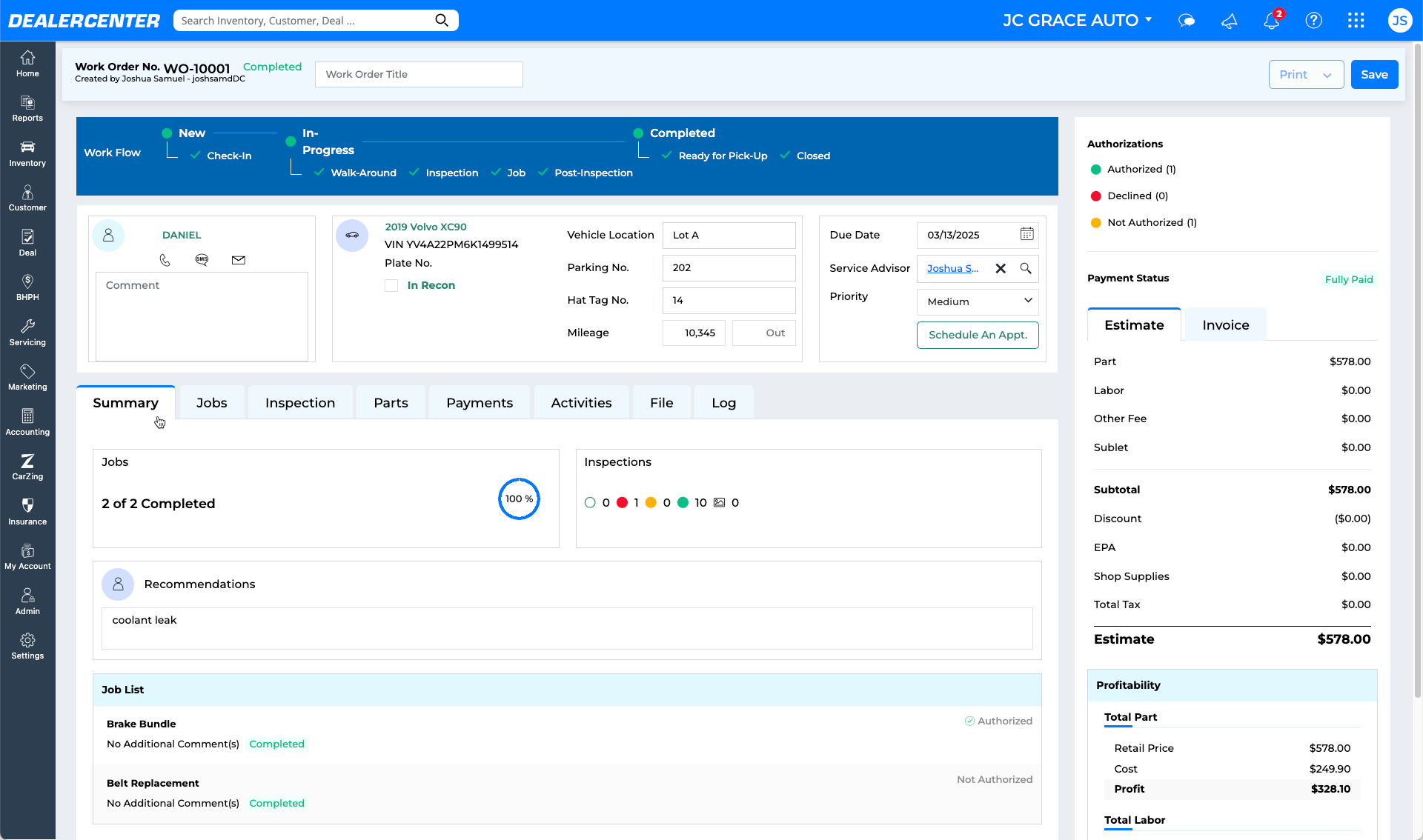Click the customer Comment box
1423x840 pixels.
coord(202,316)
